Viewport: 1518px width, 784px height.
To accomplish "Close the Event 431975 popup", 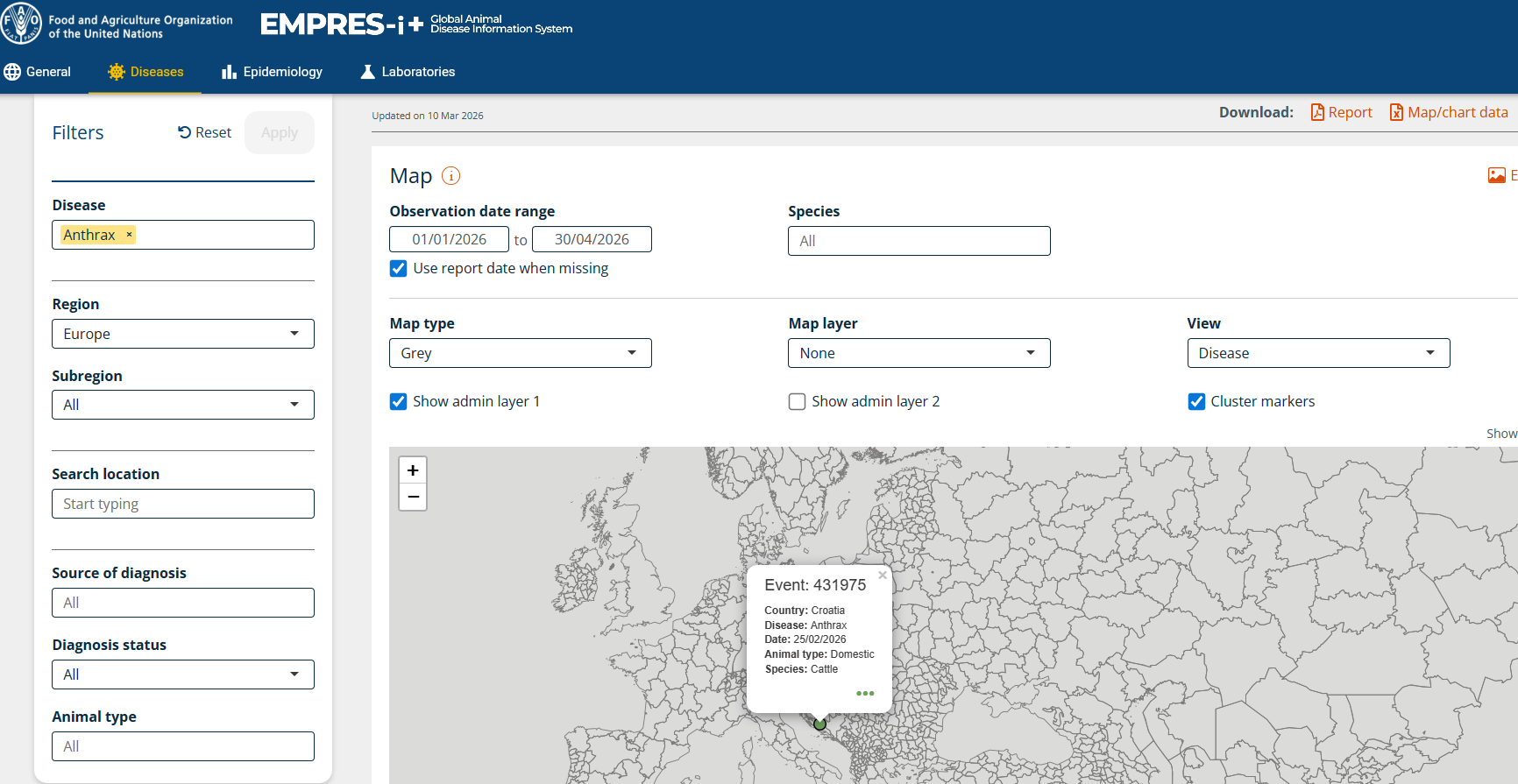I will click(x=883, y=576).
